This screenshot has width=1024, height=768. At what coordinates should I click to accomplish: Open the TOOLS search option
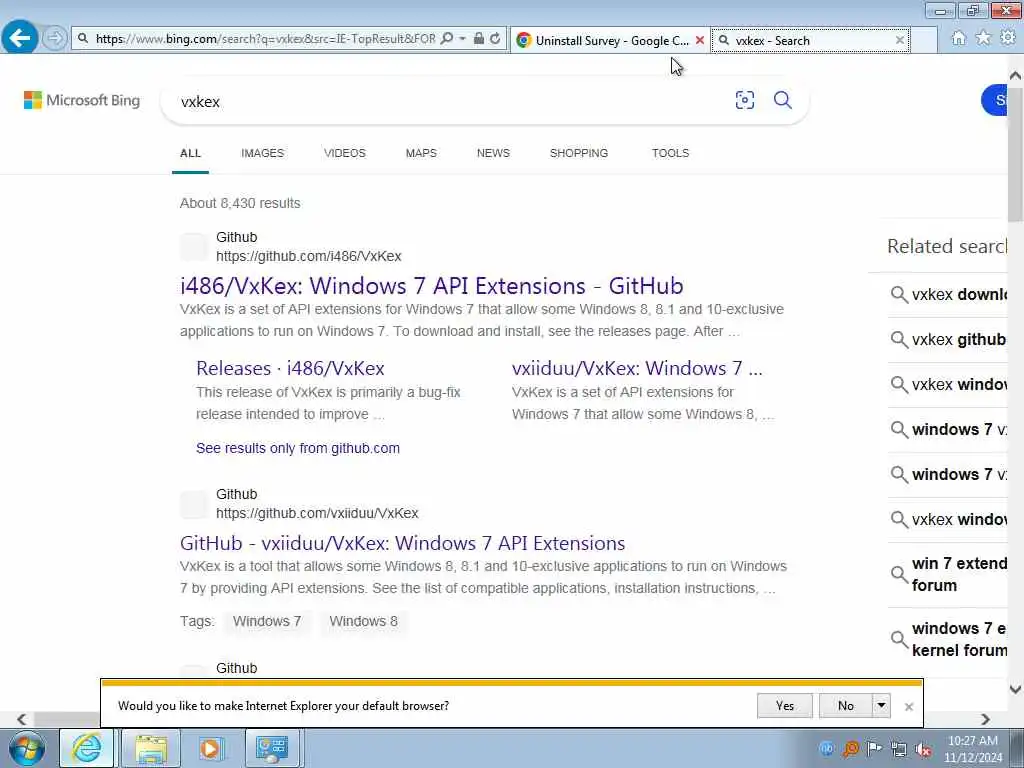pyautogui.click(x=670, y=153)
